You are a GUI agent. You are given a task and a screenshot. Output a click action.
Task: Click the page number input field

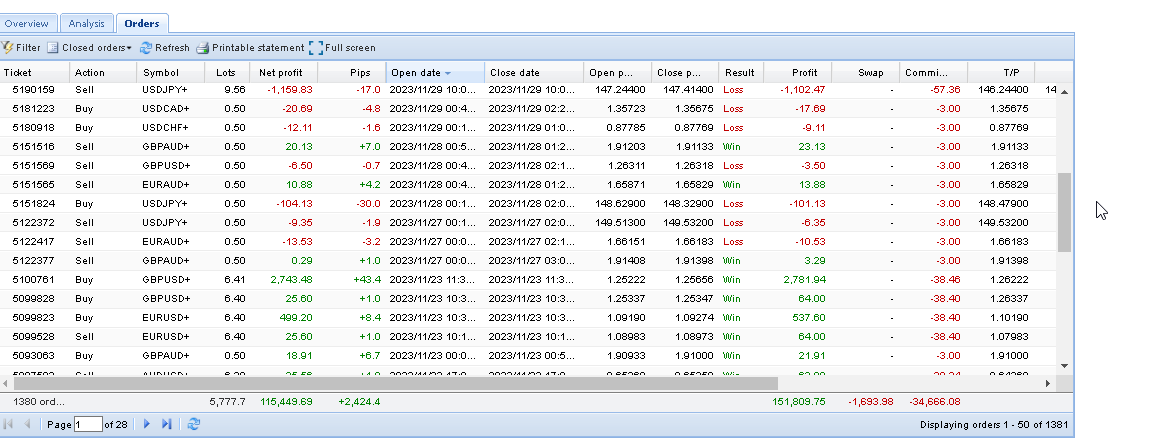point(89,424)
